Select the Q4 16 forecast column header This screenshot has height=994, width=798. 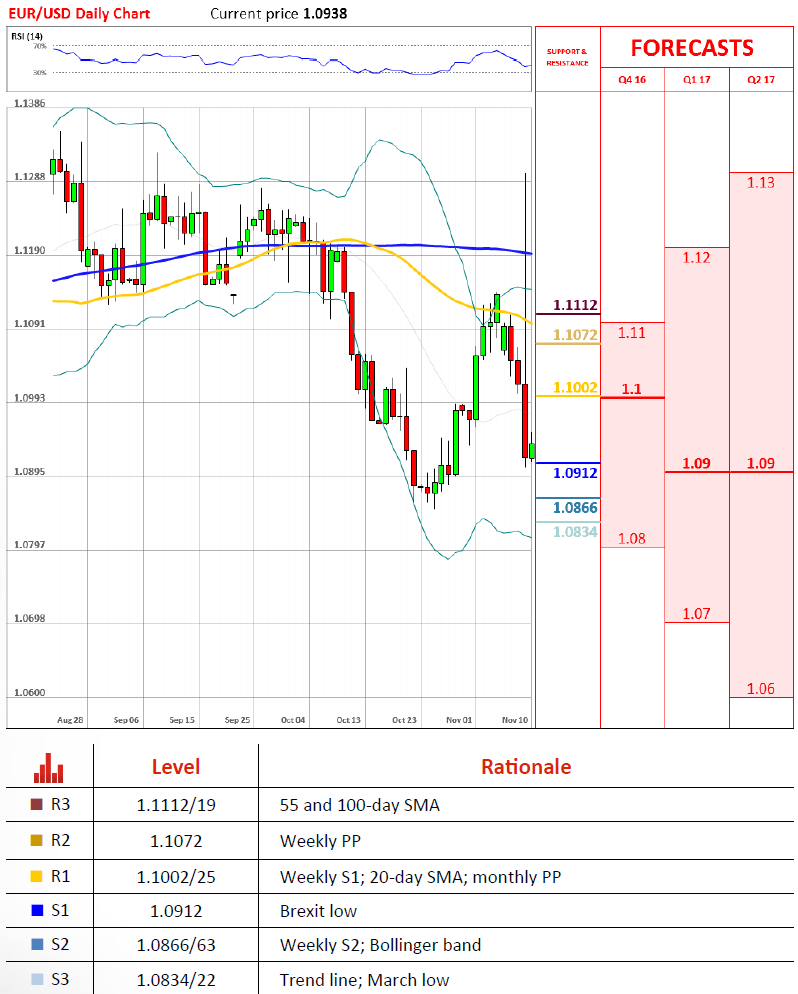[x=632, y=79]
